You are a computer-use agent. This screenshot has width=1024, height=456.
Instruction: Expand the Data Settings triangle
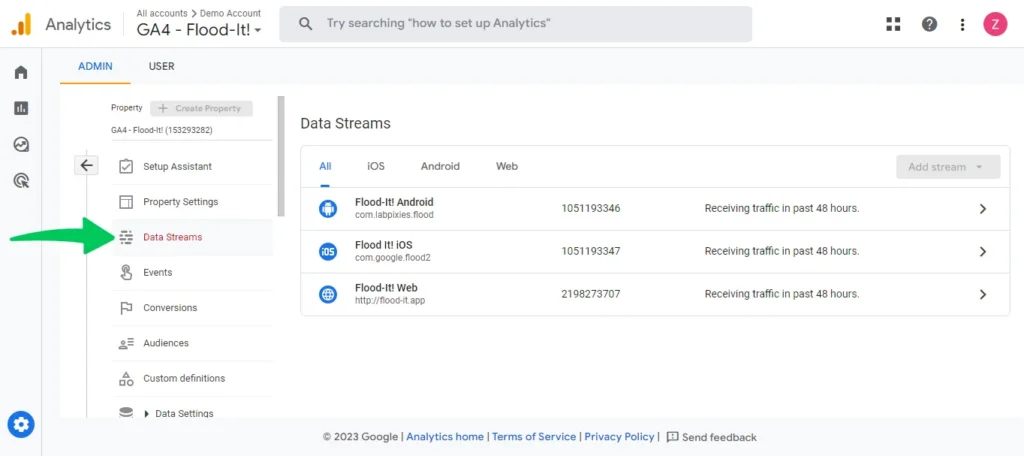[x=146, y=414]
